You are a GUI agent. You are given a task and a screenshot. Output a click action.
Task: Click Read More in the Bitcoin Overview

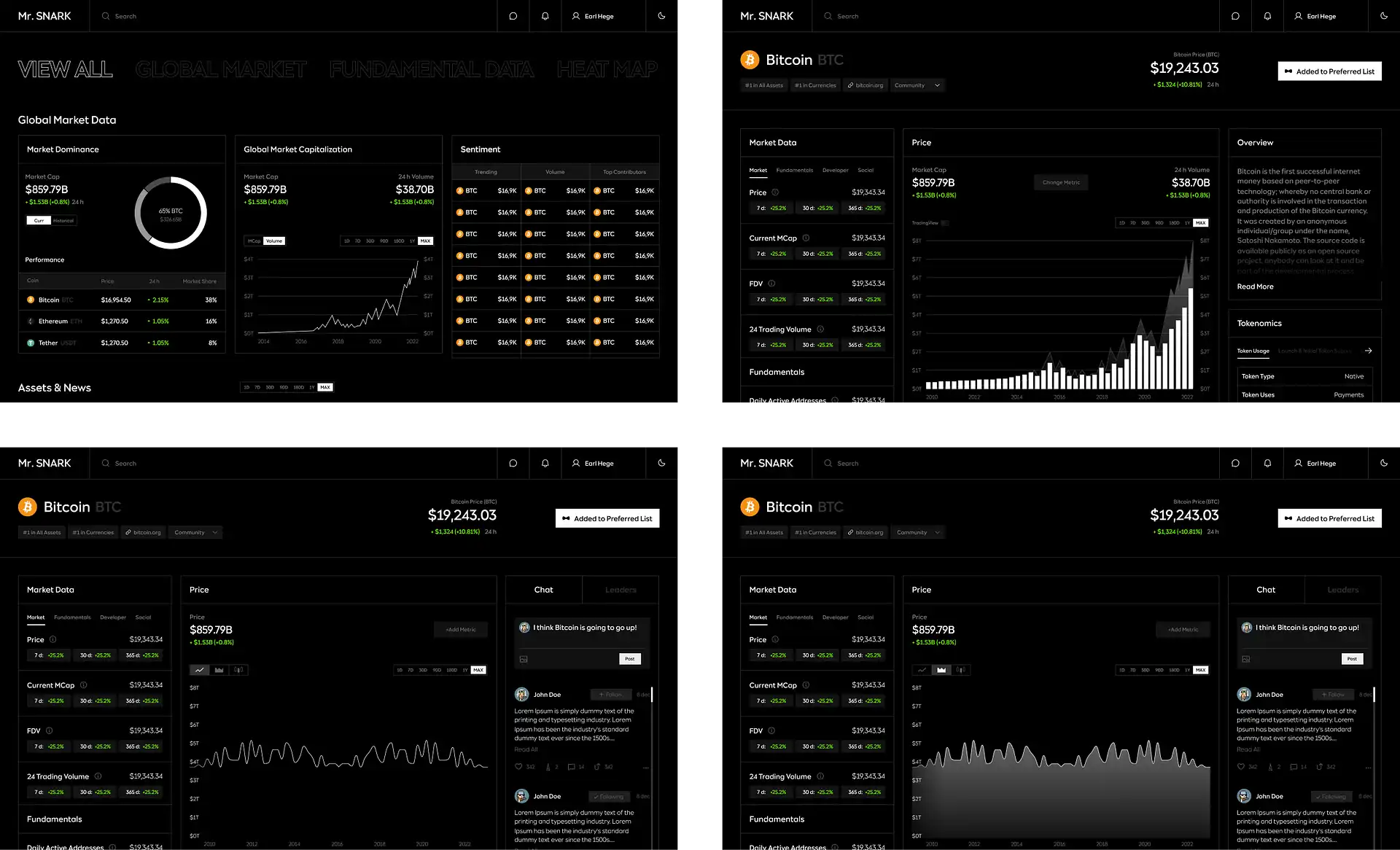pyautogui.click(x=1255, y=286)
